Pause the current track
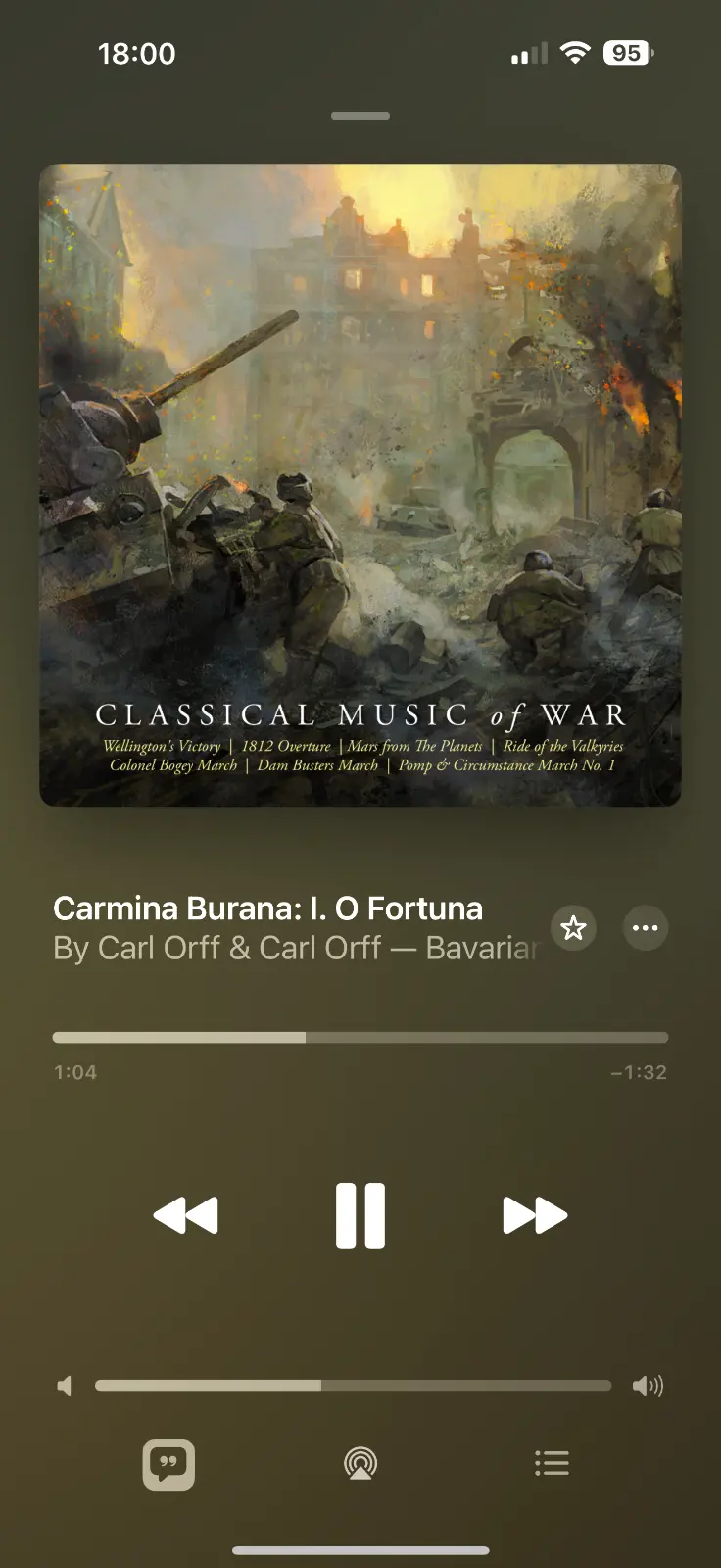721x1568 pixels. point(360,1215)
